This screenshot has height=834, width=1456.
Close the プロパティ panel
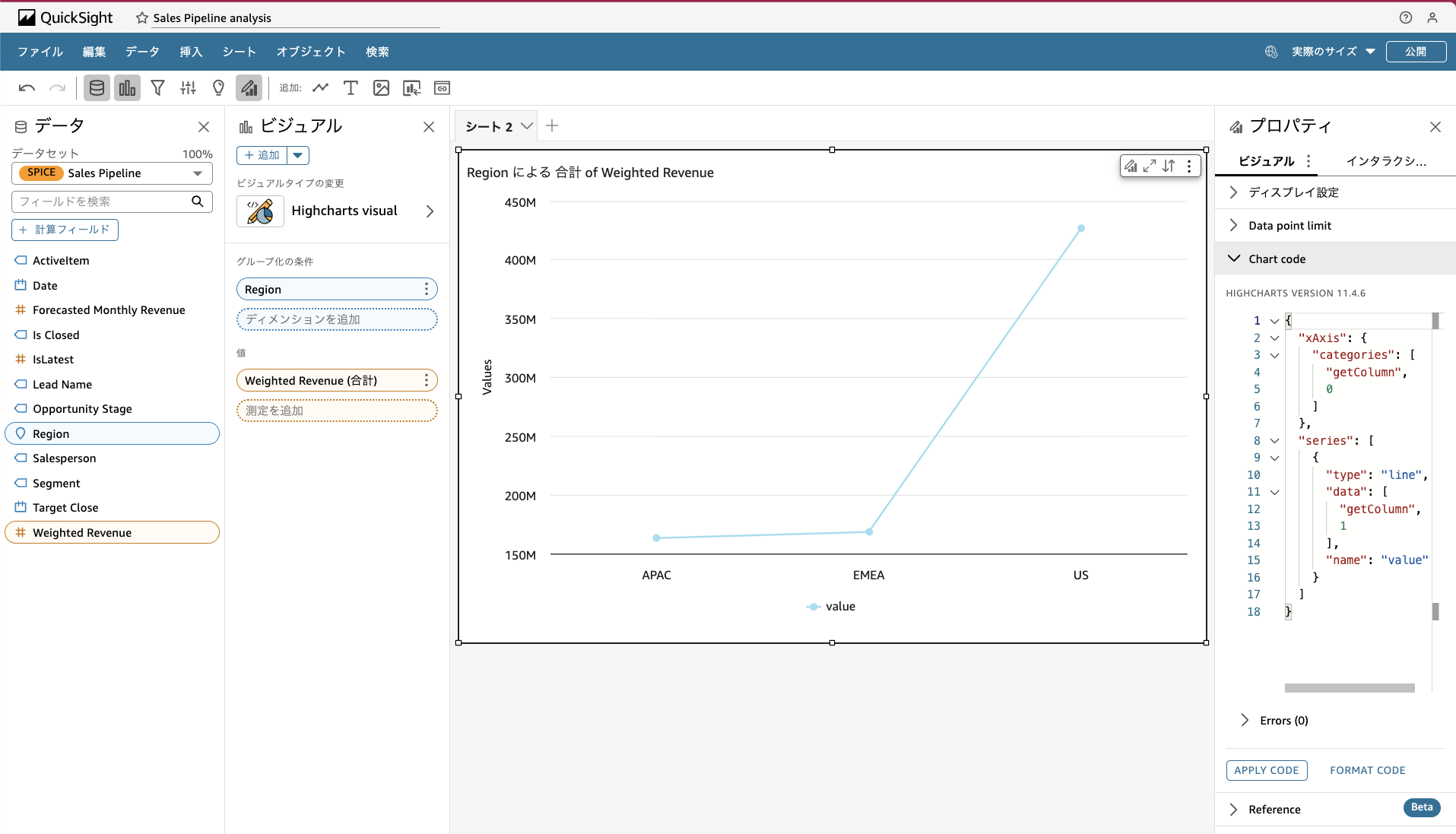[x=1435, y=127]
